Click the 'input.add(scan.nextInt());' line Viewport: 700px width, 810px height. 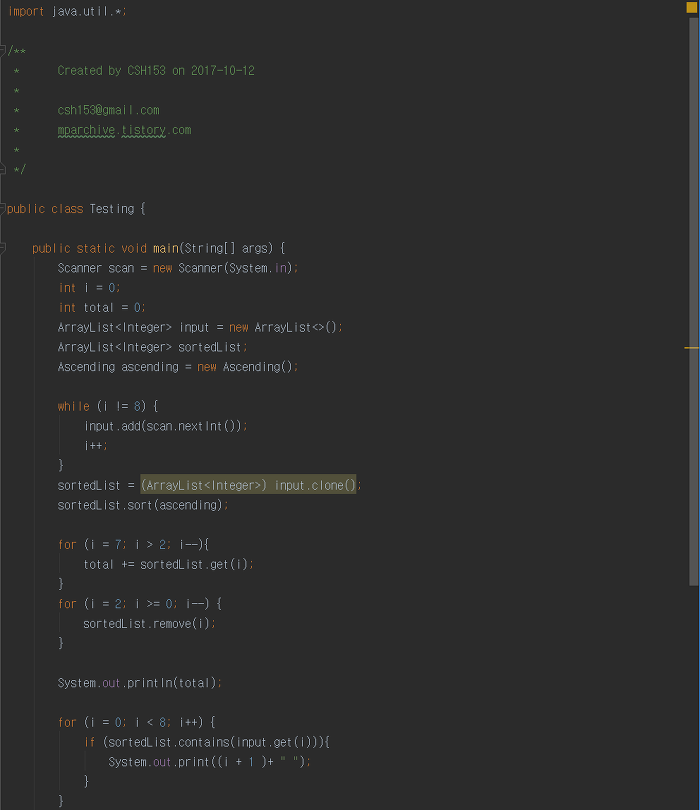point(165,426)
